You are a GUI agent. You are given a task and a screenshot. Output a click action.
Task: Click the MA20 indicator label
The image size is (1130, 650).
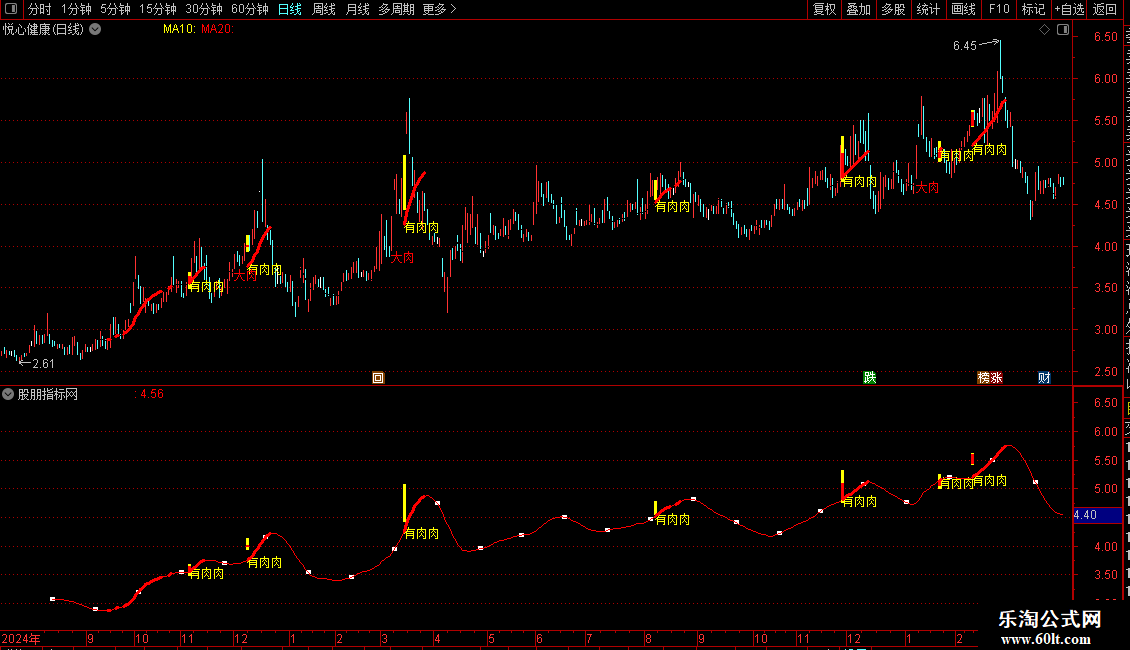(x=218, y=29)
